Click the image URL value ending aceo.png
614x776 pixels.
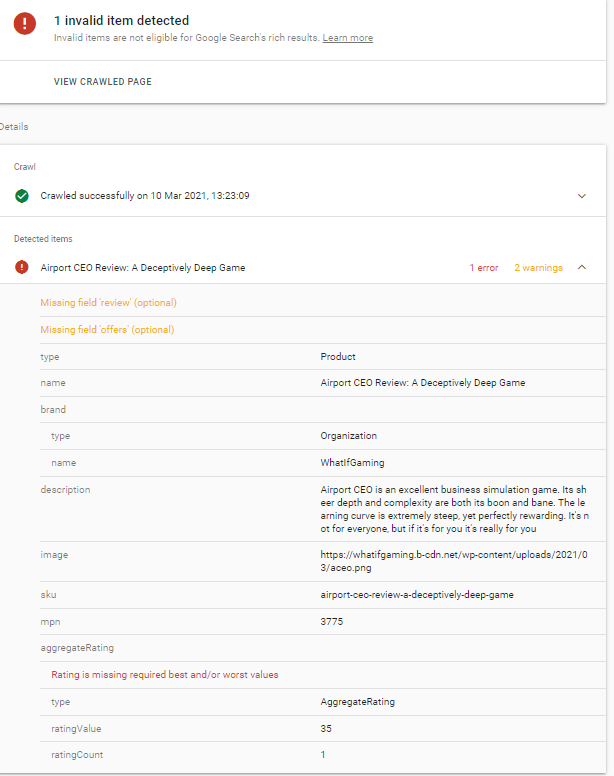[x=454, y=561]
